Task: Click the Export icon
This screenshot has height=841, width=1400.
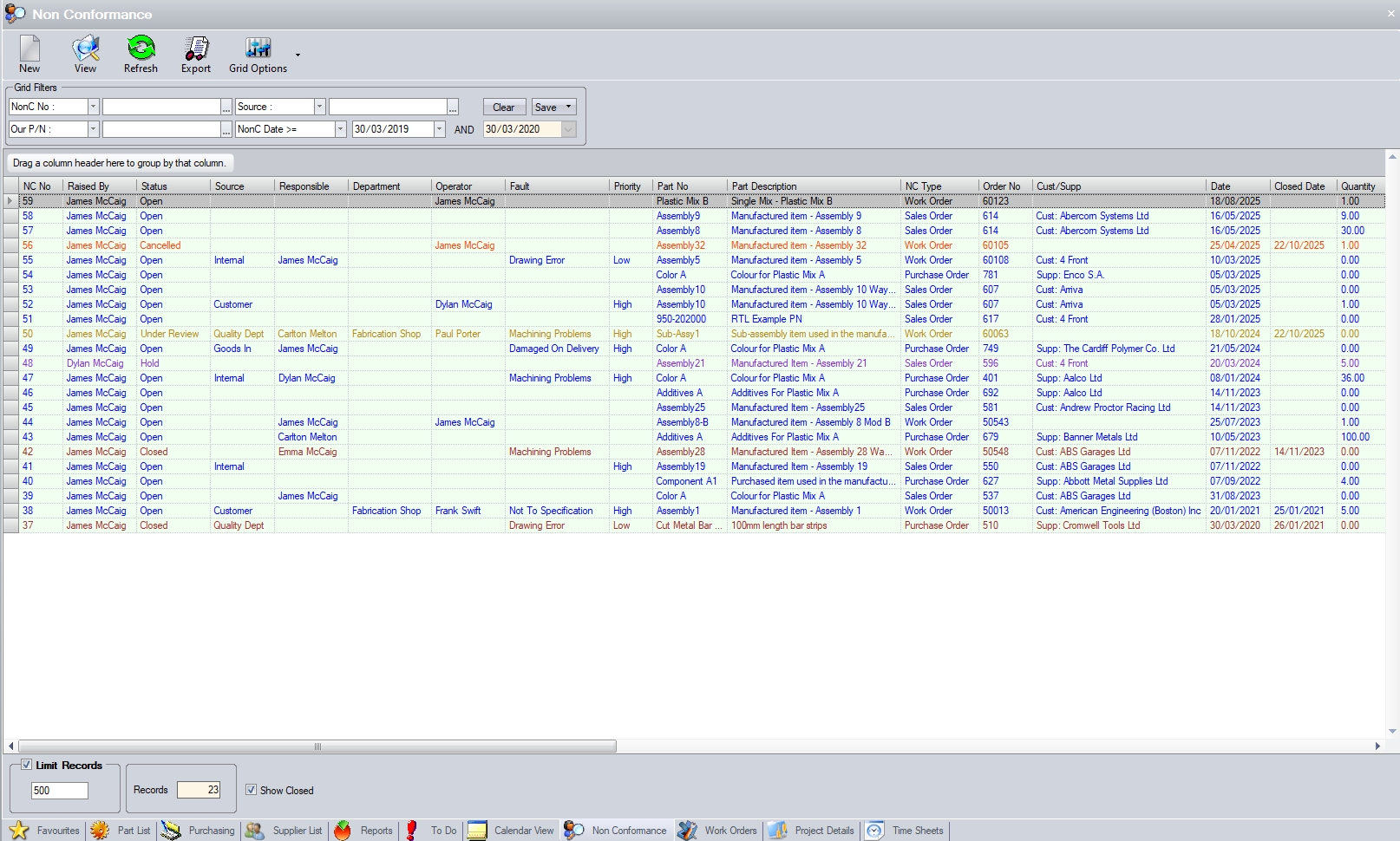Action: point(196,49)
